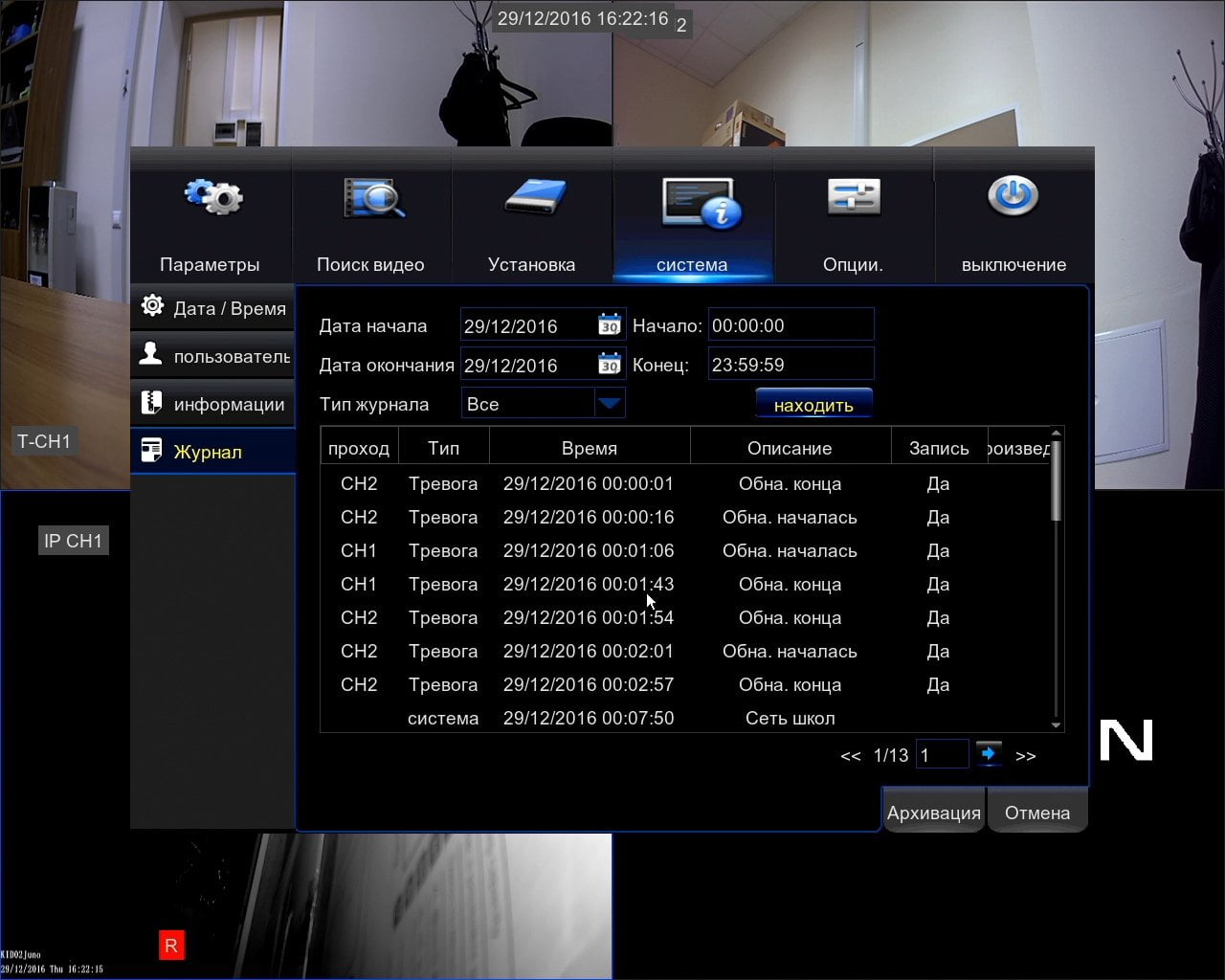
Task: Go to entered page with arrow icon
Action: click(x=989, y=754)
